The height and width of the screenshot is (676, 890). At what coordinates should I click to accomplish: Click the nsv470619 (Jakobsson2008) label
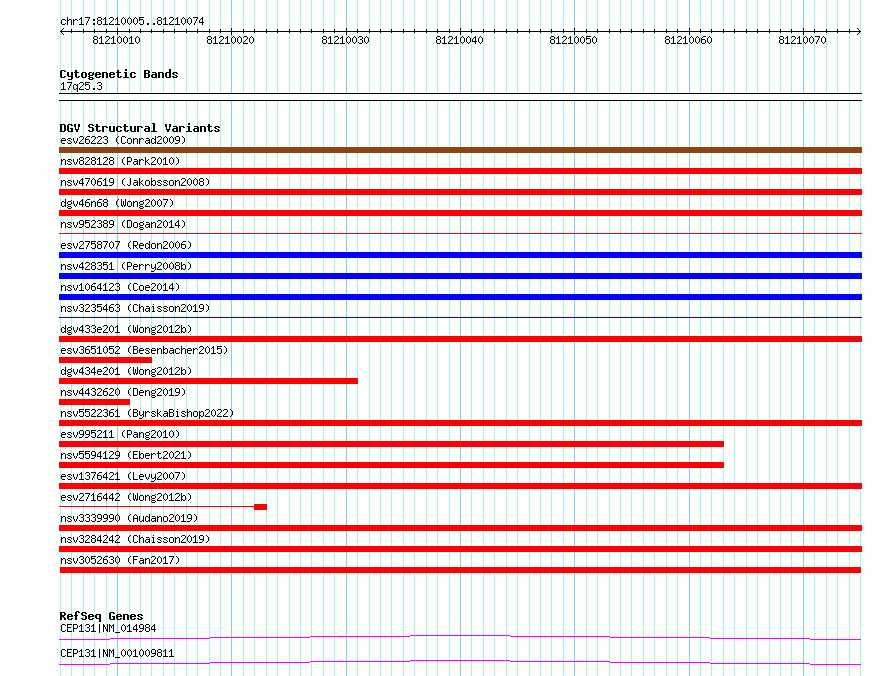(135, 182)
